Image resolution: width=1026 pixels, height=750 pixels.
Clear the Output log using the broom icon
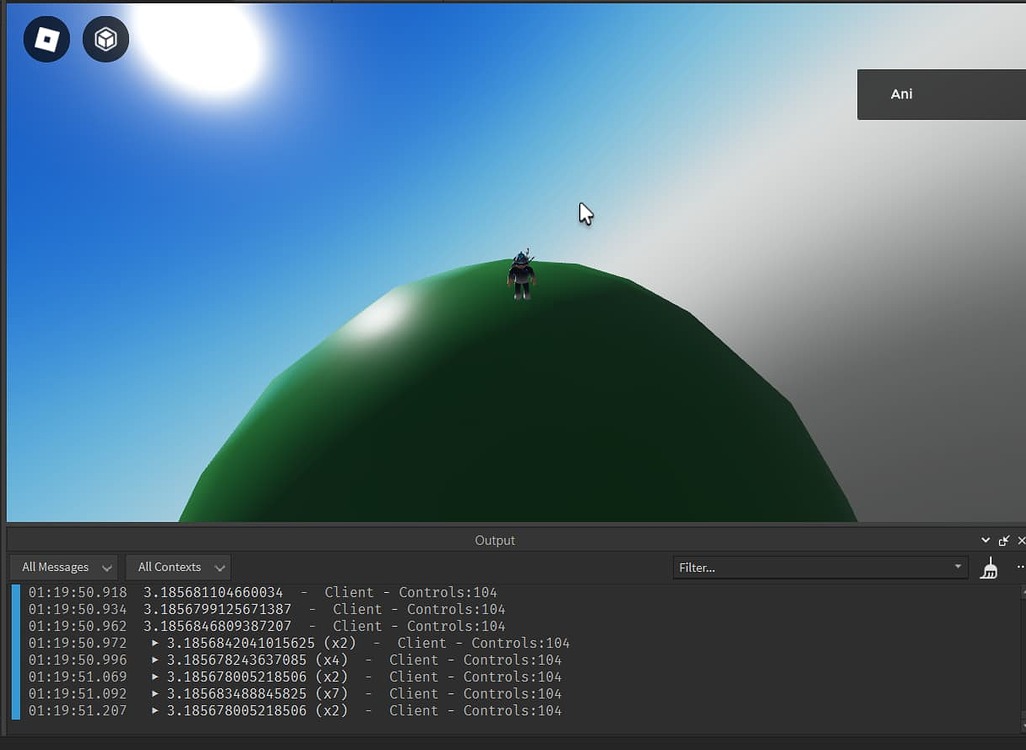988,567
